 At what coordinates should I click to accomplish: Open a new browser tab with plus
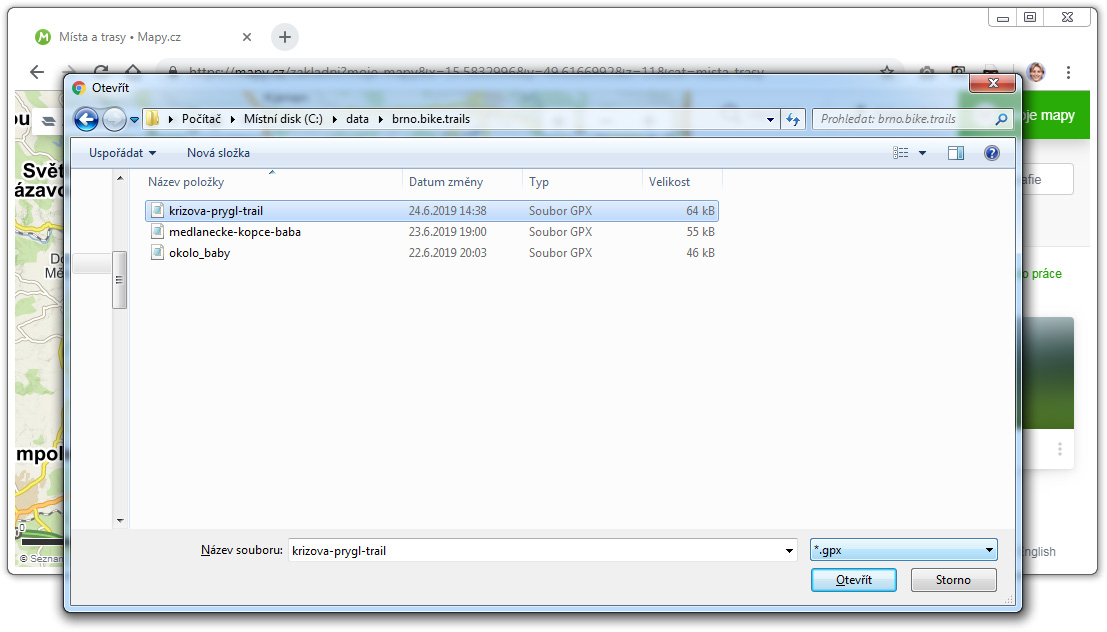[x=285, y=37]
